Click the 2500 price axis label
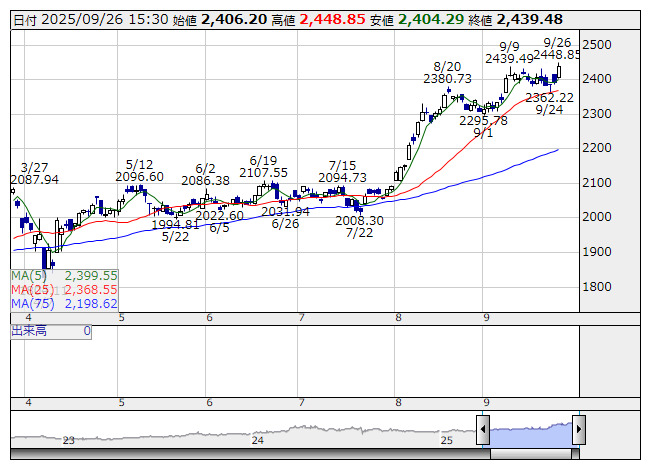653x470 pixels. point(598,45)
